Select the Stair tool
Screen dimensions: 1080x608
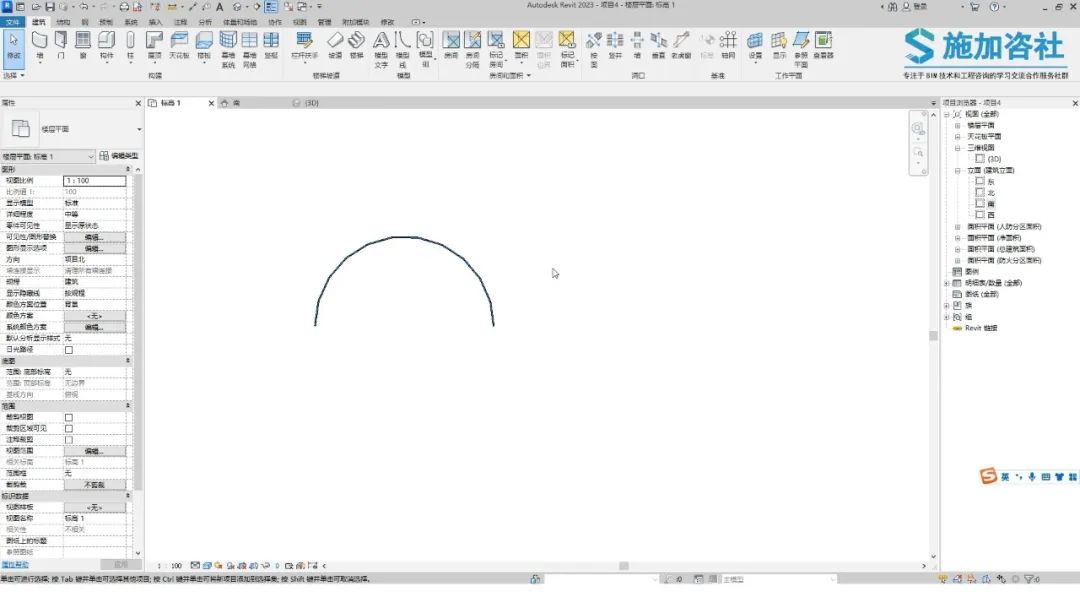click(356, 45)
